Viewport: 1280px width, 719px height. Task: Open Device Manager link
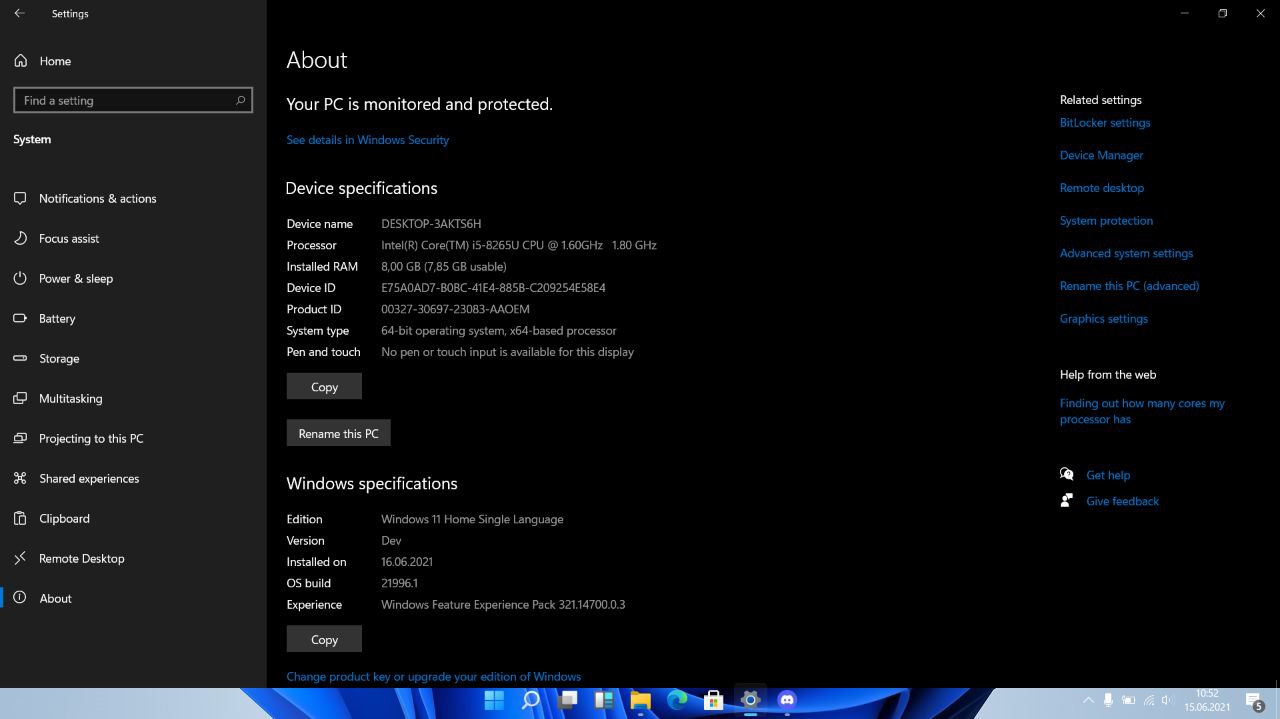[x=1101, y=155]
